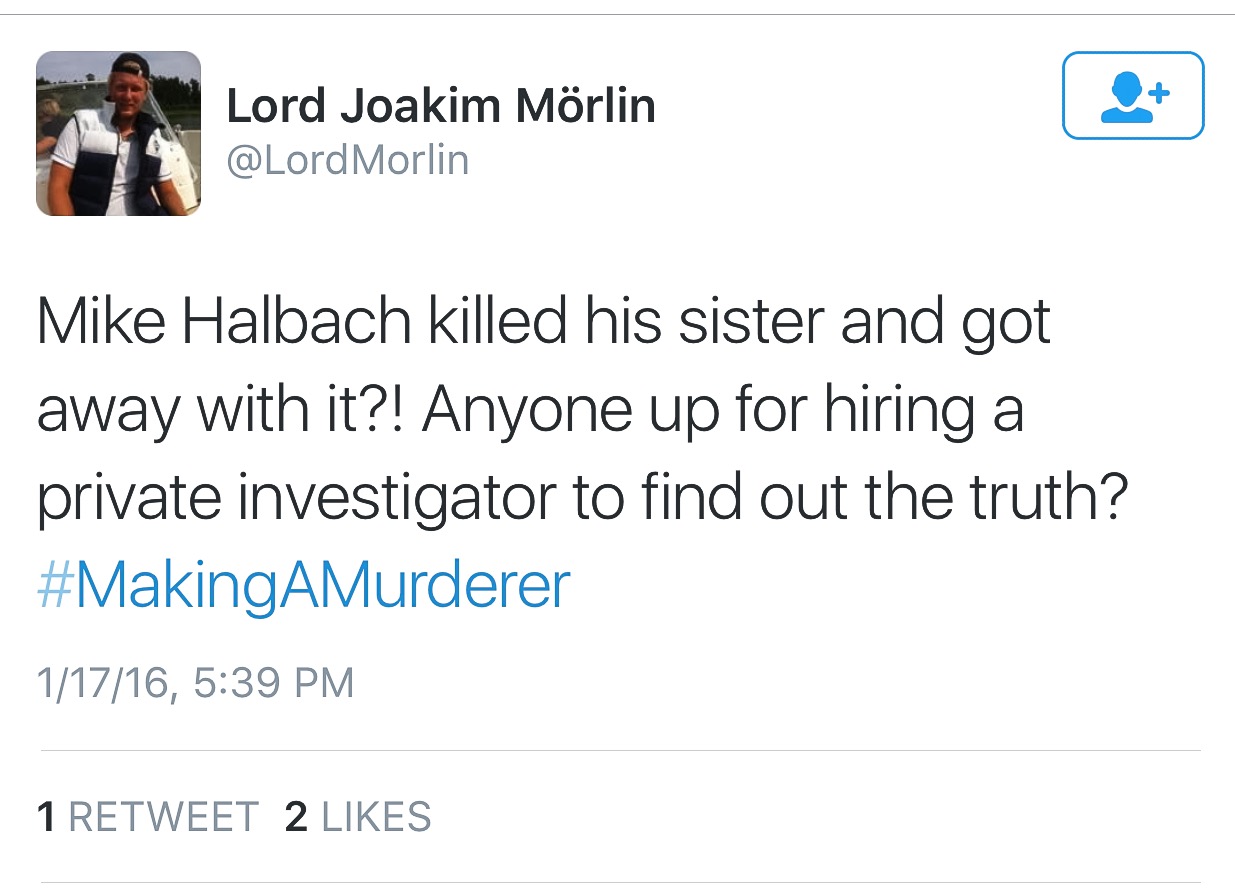Image resolution: width=1235 pixels, height=892 pixels.
Task: Select the likes count number 2
Action: pyautogui.click(x=296, y=817)
